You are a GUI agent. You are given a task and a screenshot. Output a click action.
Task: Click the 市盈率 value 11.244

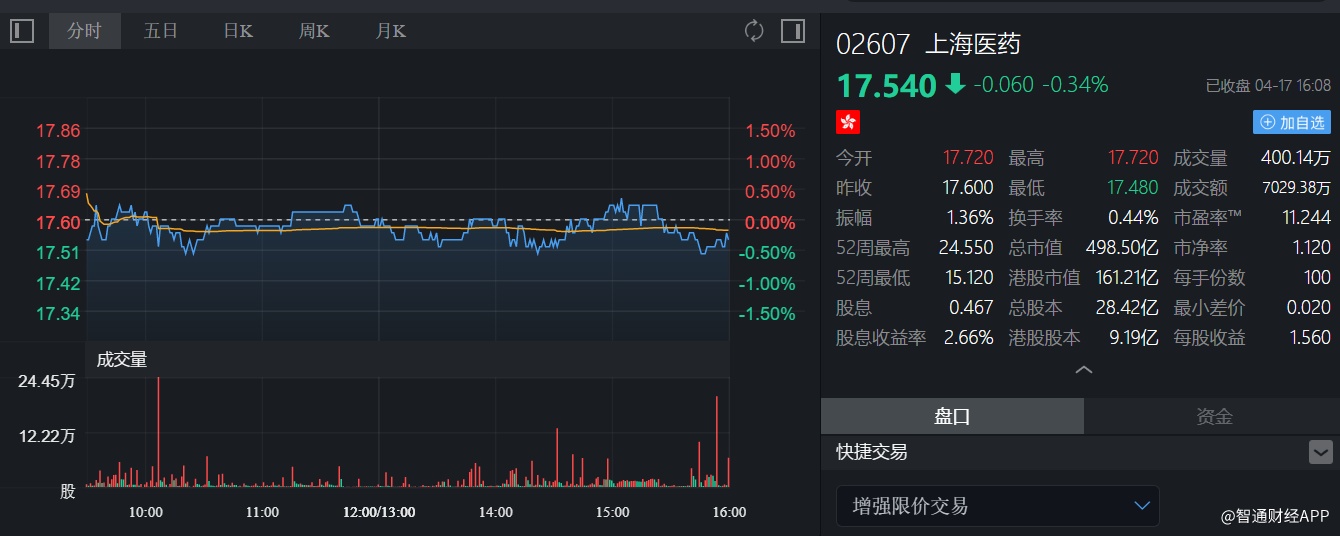1307,218
